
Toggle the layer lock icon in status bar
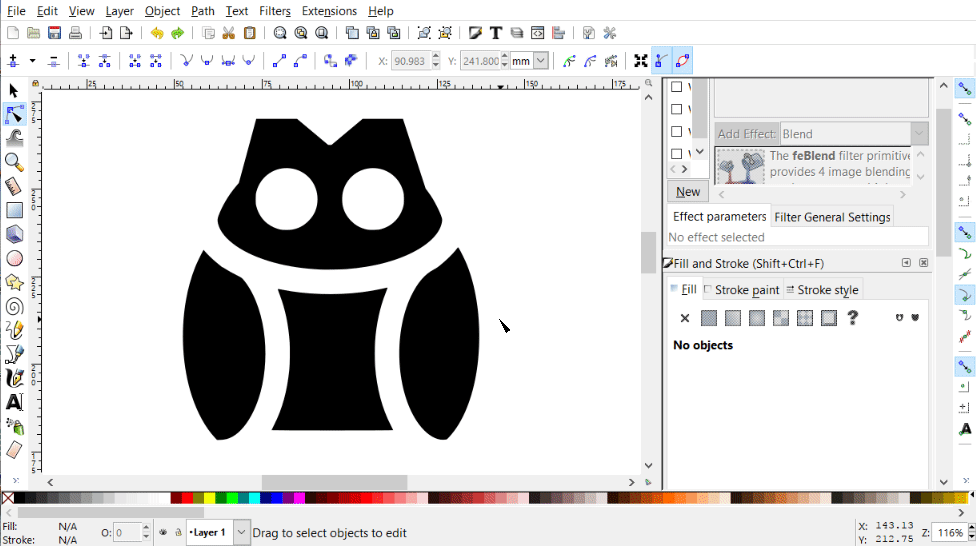[178, 533]
